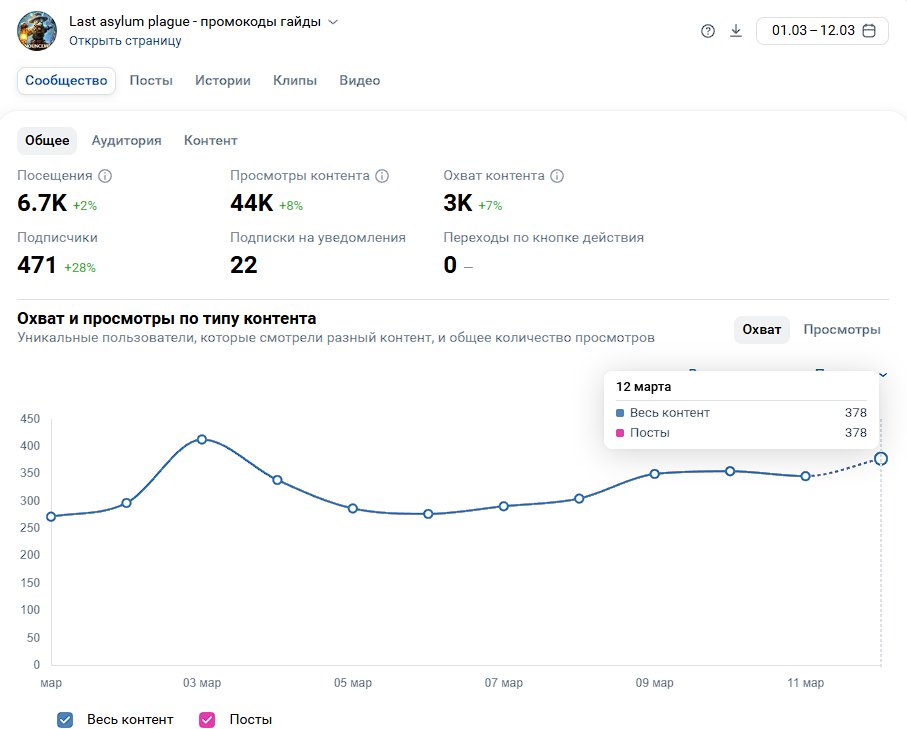Go to the Аудитория sub-tab

(x=126, y=141)
